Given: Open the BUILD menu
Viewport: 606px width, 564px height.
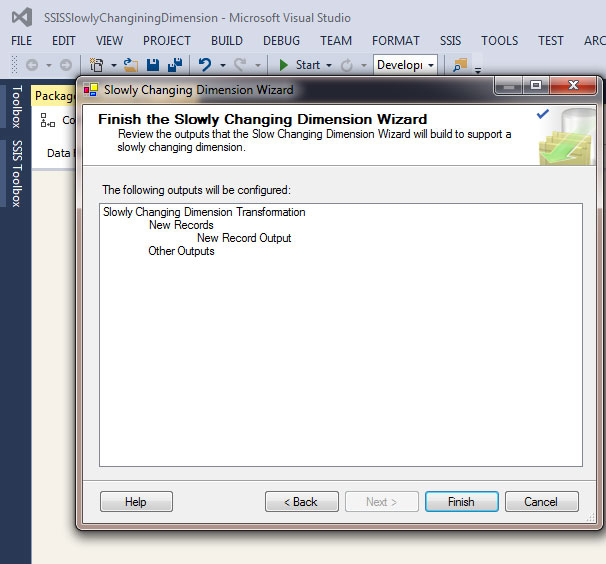Looking at the screenshot, I should tap(227, 41).
